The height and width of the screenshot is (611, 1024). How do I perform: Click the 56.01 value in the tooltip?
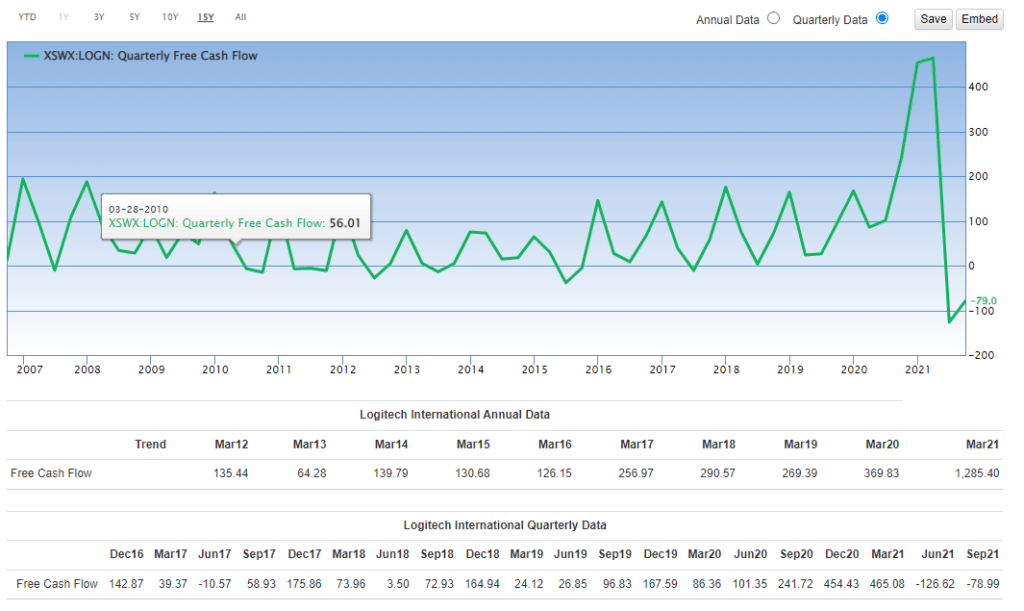click(x=345, y=223)
